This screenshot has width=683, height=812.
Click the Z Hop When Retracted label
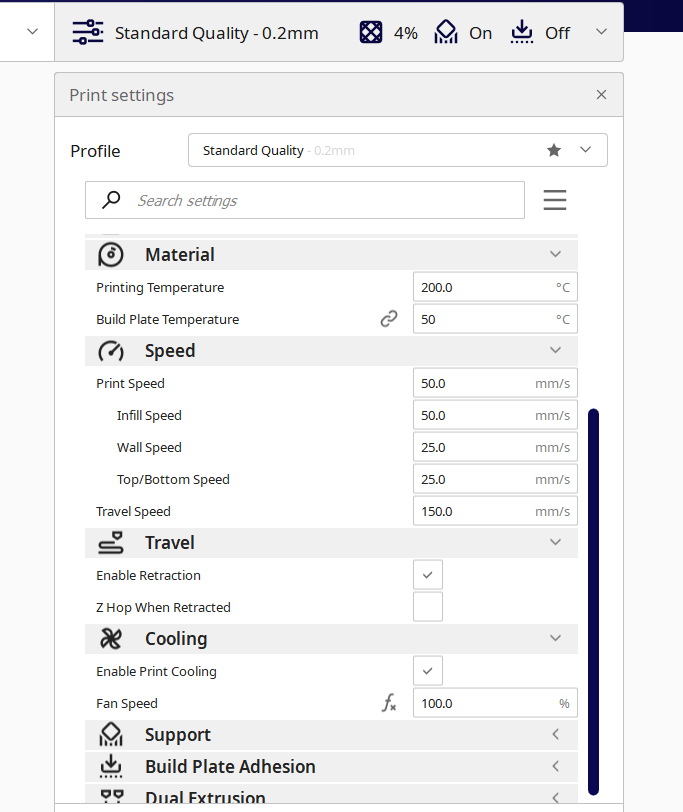click(x=163, y=607)
